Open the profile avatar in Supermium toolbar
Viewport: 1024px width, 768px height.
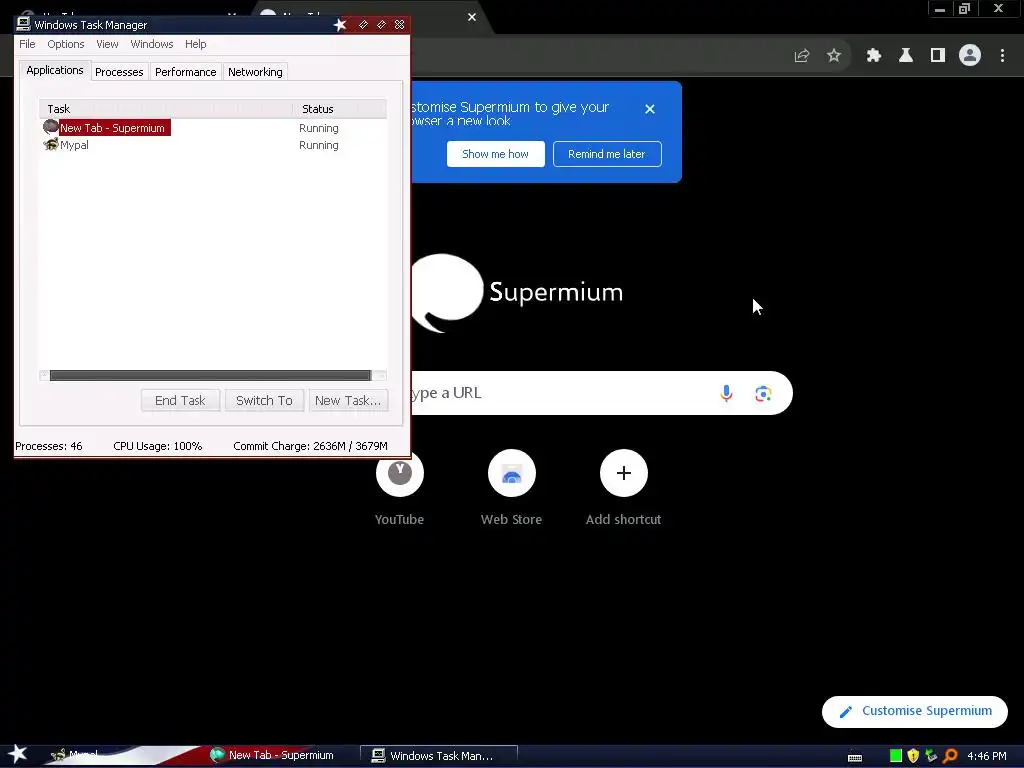pyautogui.click(x=970, y=56)
